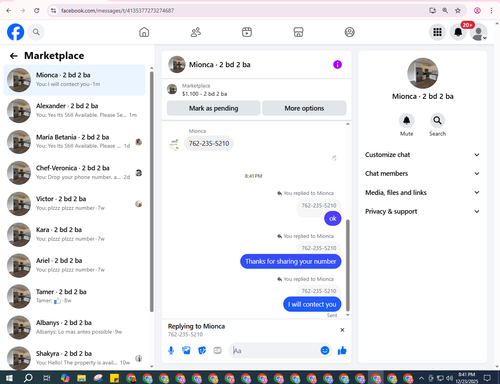The width and height of the screenshot is (500, 384).
Task: Click 'Thanks for sharing your number' bubble
Action: coord(291,261)
